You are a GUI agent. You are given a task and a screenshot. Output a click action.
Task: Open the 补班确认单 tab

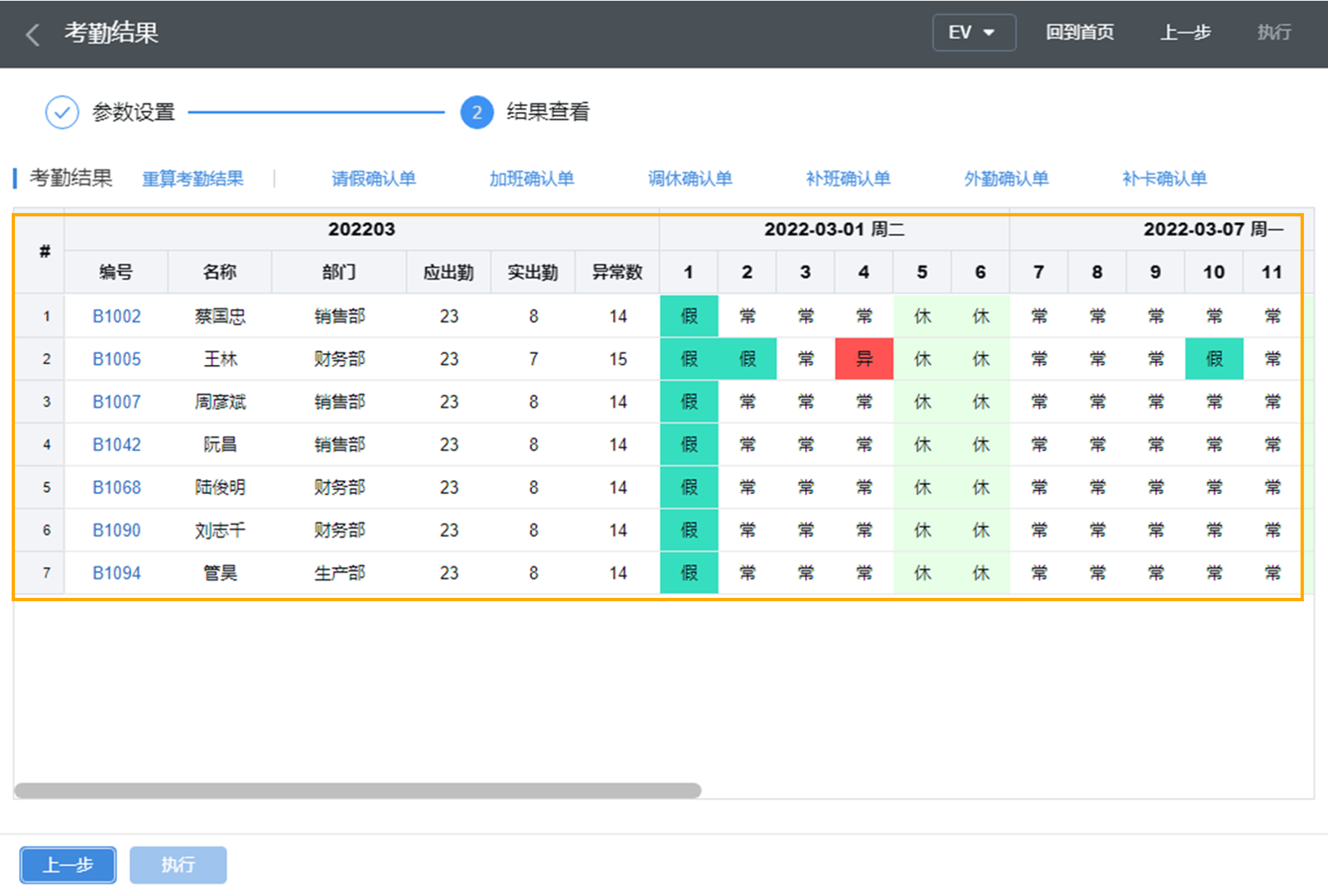848,179
